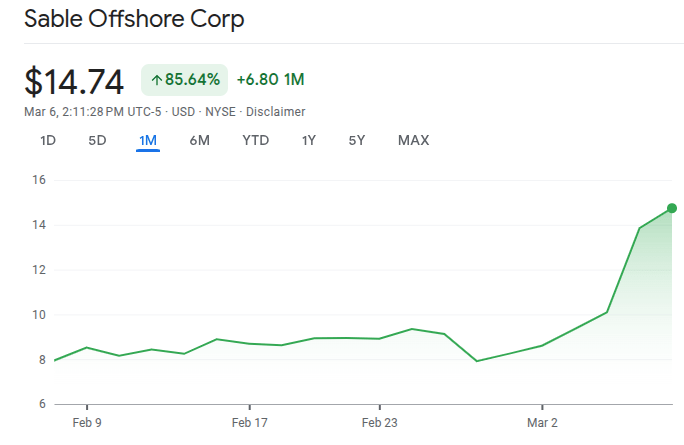
Task: Click the Sable Offshore Corp title
Action: [x=134, y=19]
